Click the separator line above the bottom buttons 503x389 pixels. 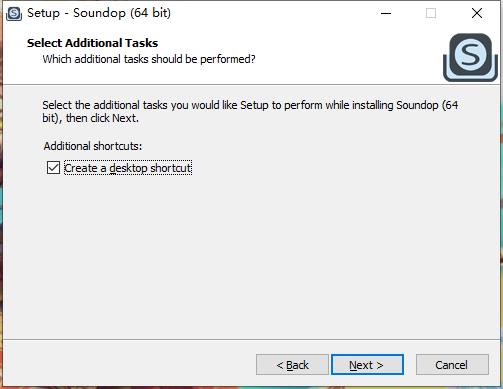(x=251, y=340)
